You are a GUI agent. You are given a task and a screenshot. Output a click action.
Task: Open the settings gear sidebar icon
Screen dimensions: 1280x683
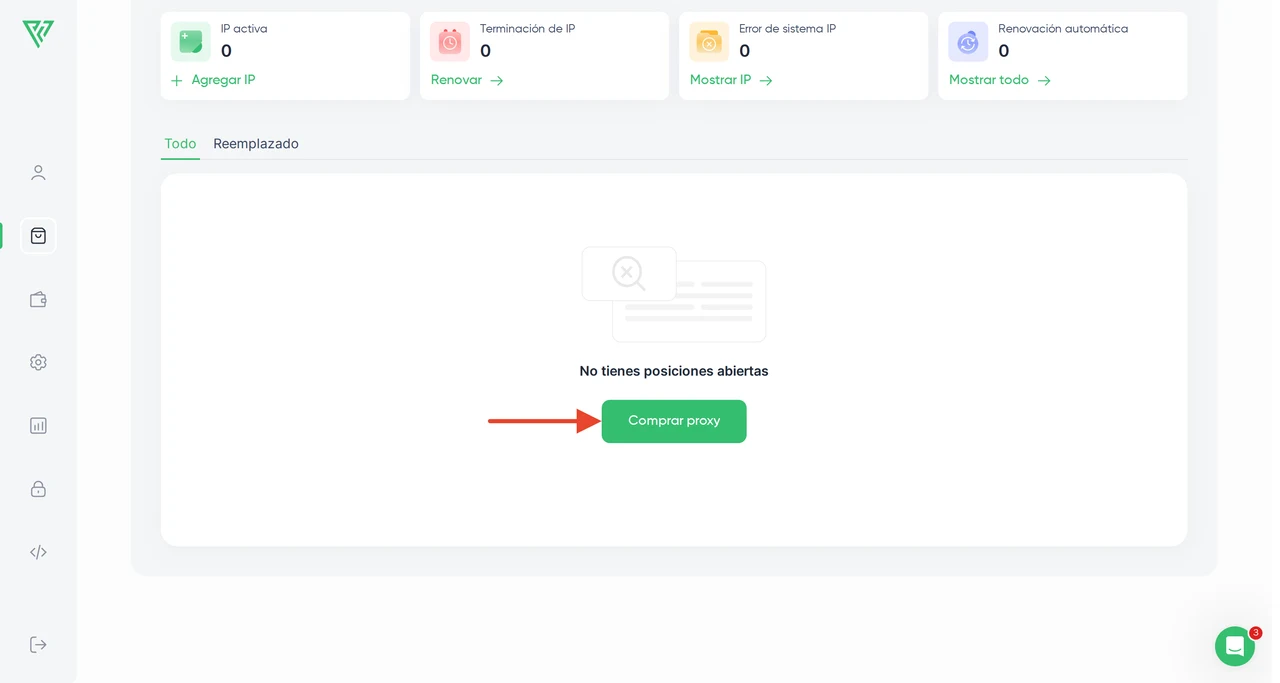click(x=38, y=362)
